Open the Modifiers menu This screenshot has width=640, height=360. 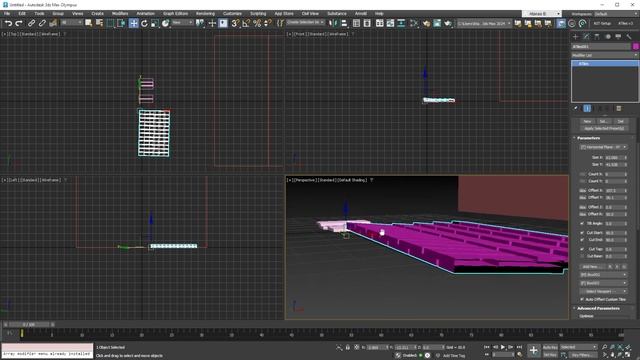click(120, 13)
